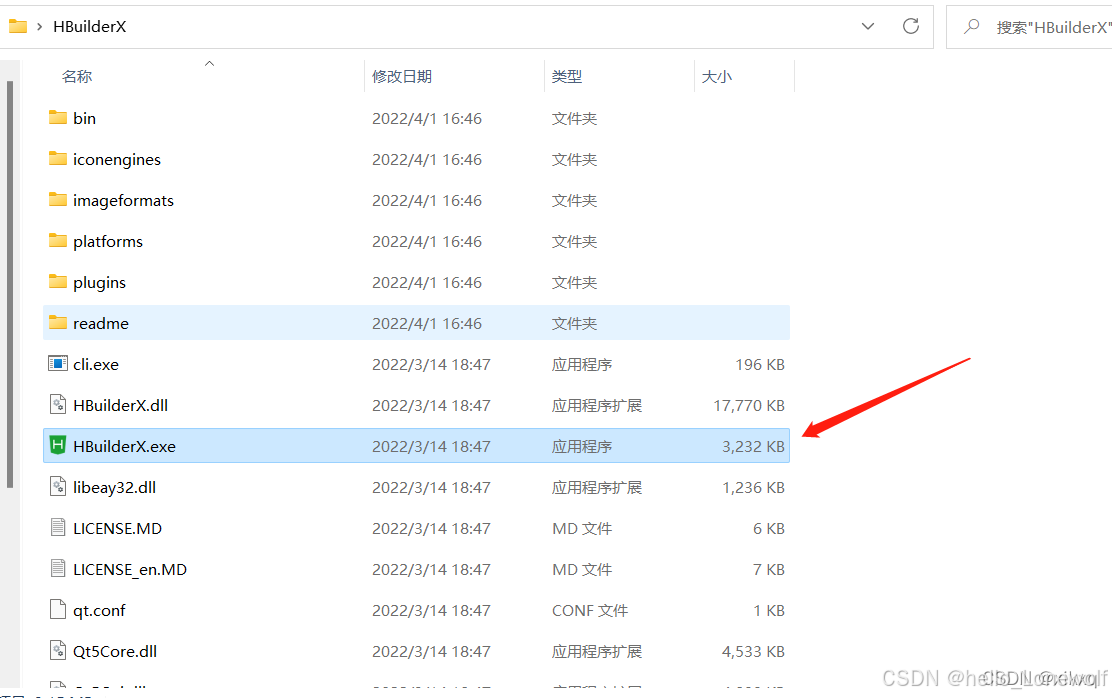Sort by the 类型 column header
The width and height of the screenshot is (1112, 698).
pos(567,77)
